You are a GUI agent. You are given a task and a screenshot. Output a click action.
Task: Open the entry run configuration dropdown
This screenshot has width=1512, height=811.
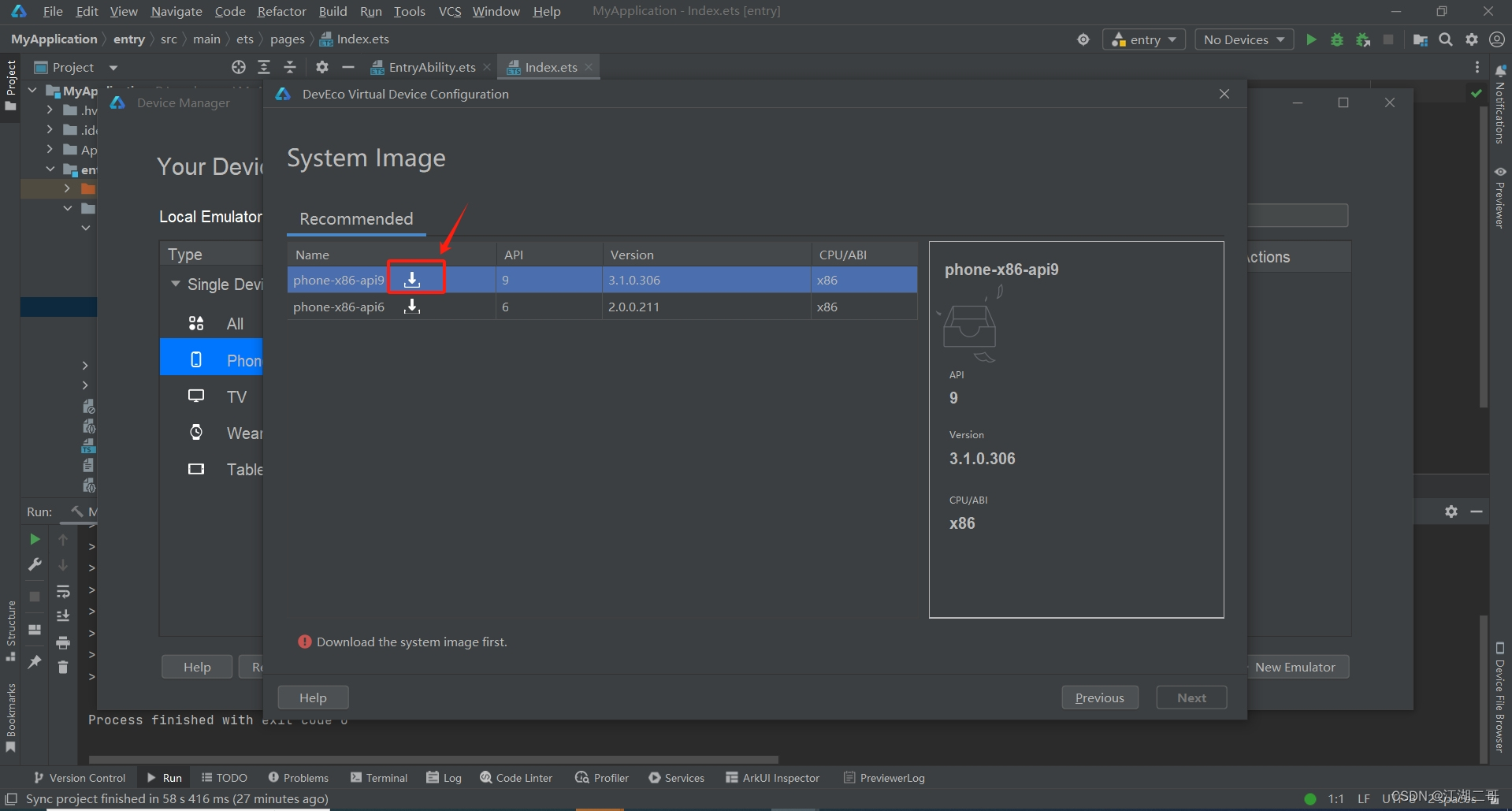[1144, 39]
